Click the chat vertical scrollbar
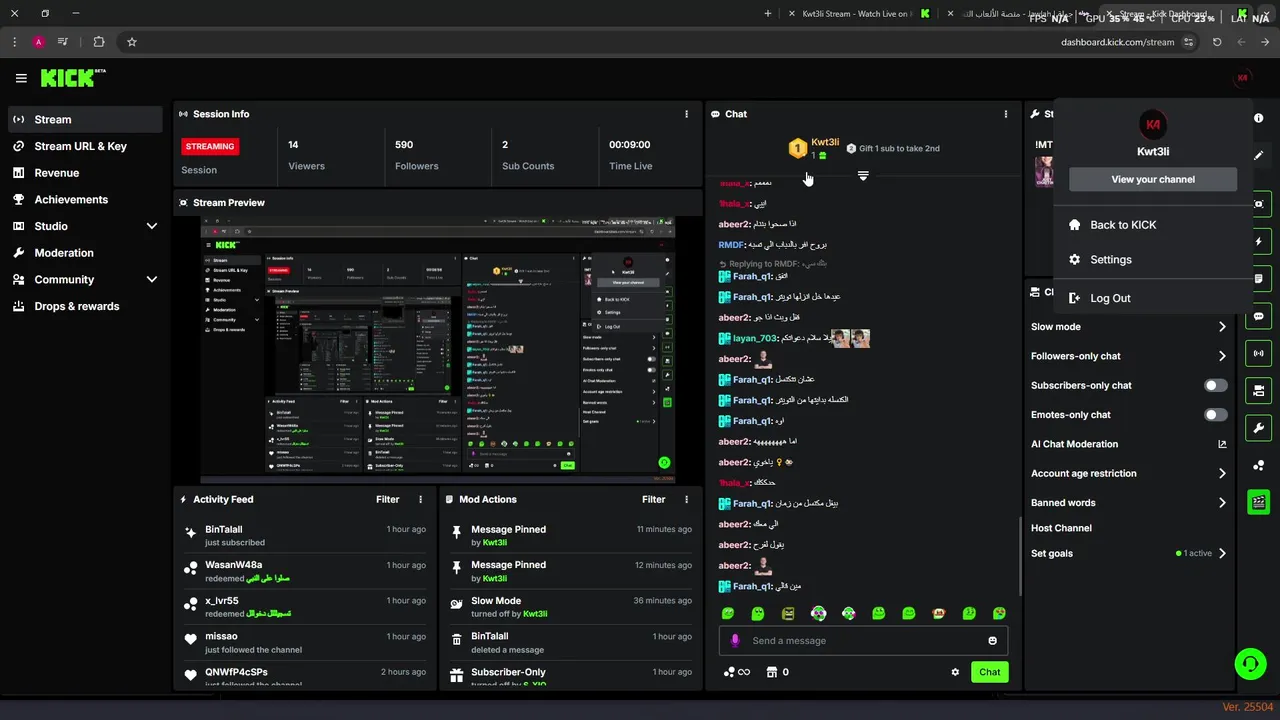1280x720 pixels. pyautogui.click(x=1020, y=555)
